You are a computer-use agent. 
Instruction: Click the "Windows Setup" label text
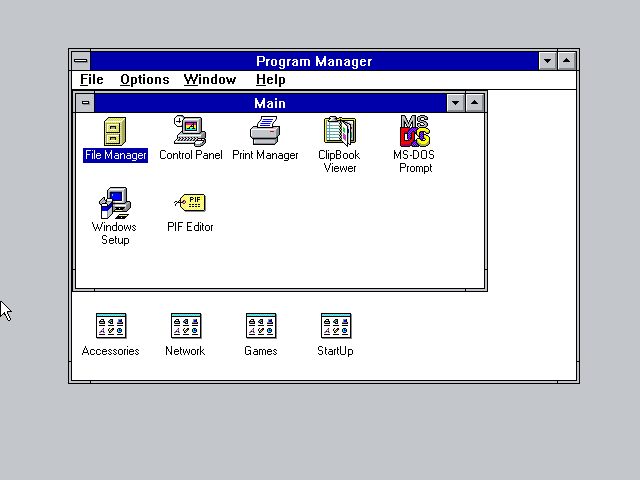pos(115,233)
